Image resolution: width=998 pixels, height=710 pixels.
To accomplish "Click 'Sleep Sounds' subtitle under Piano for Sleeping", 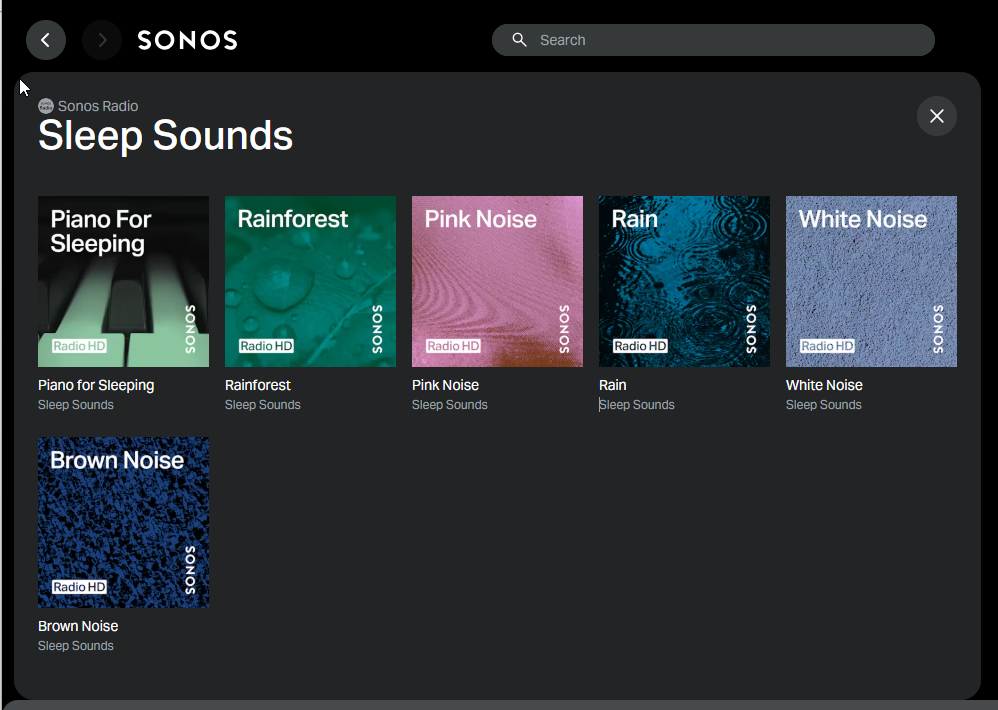I will coord(76,405).
